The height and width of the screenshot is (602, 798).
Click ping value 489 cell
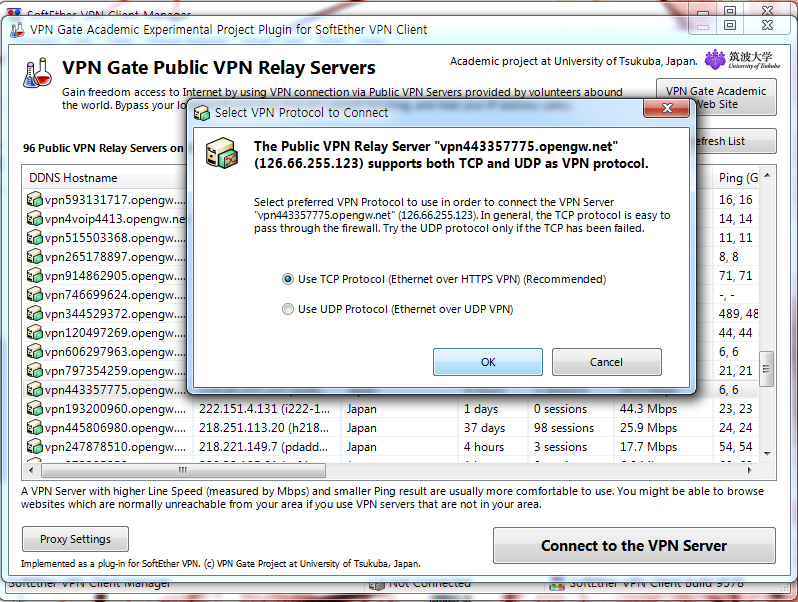738,314
